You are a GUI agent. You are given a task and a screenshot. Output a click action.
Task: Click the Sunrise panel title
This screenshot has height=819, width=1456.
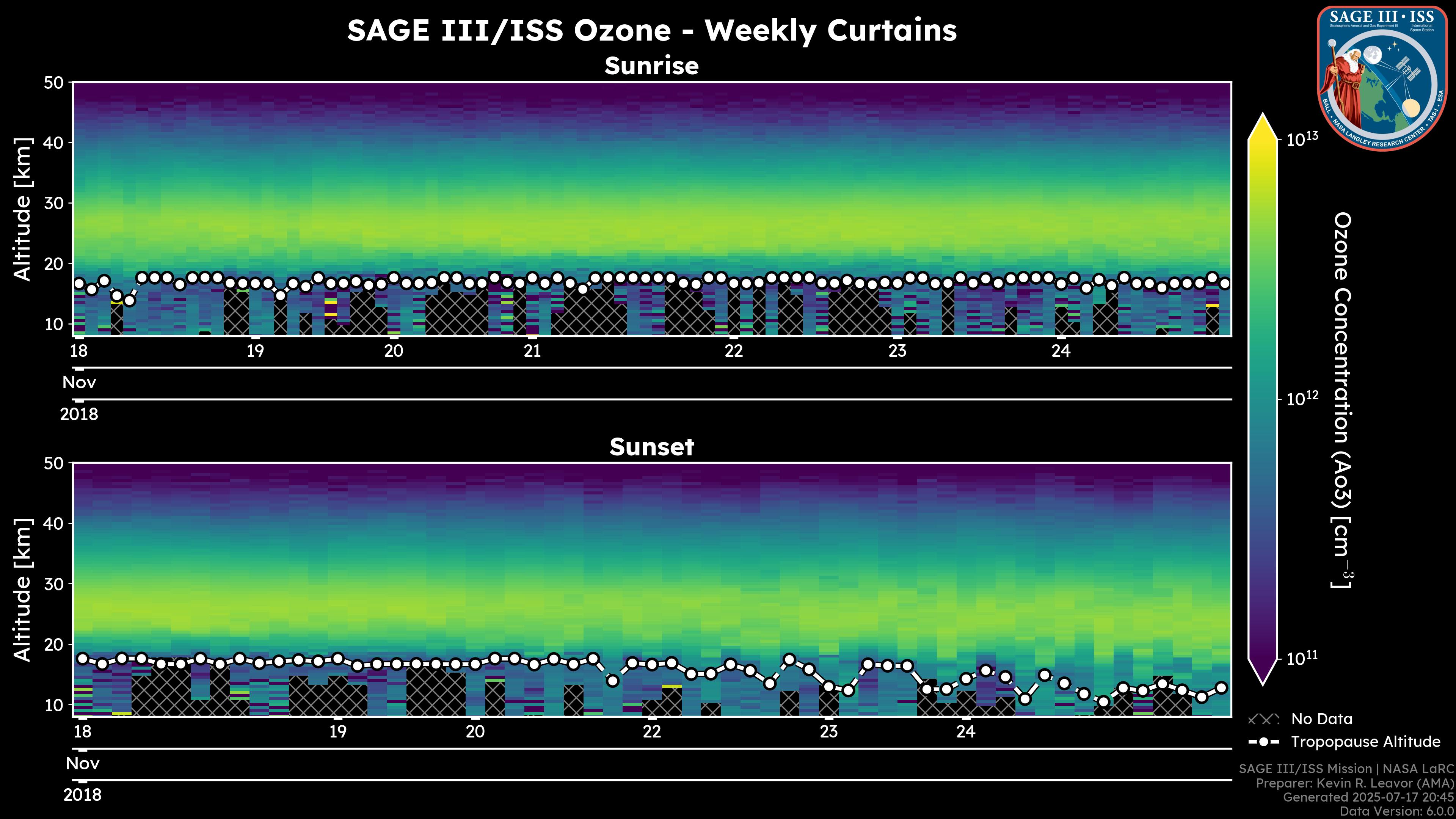(x=652, y=66)
